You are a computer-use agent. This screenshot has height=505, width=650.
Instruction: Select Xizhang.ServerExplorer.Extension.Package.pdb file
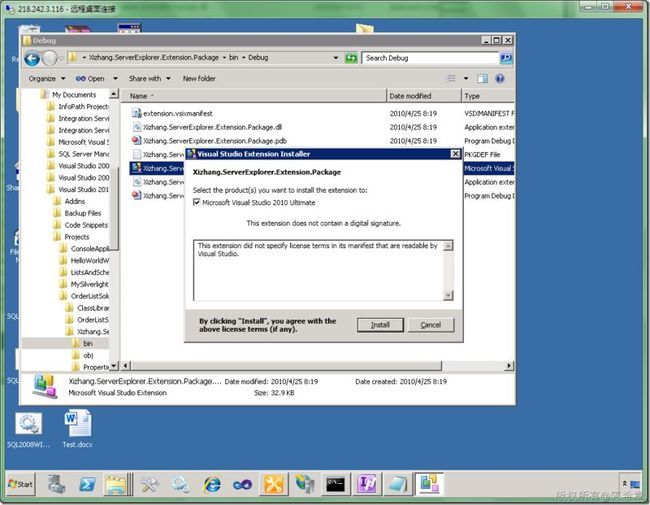(x=215, y=141)
